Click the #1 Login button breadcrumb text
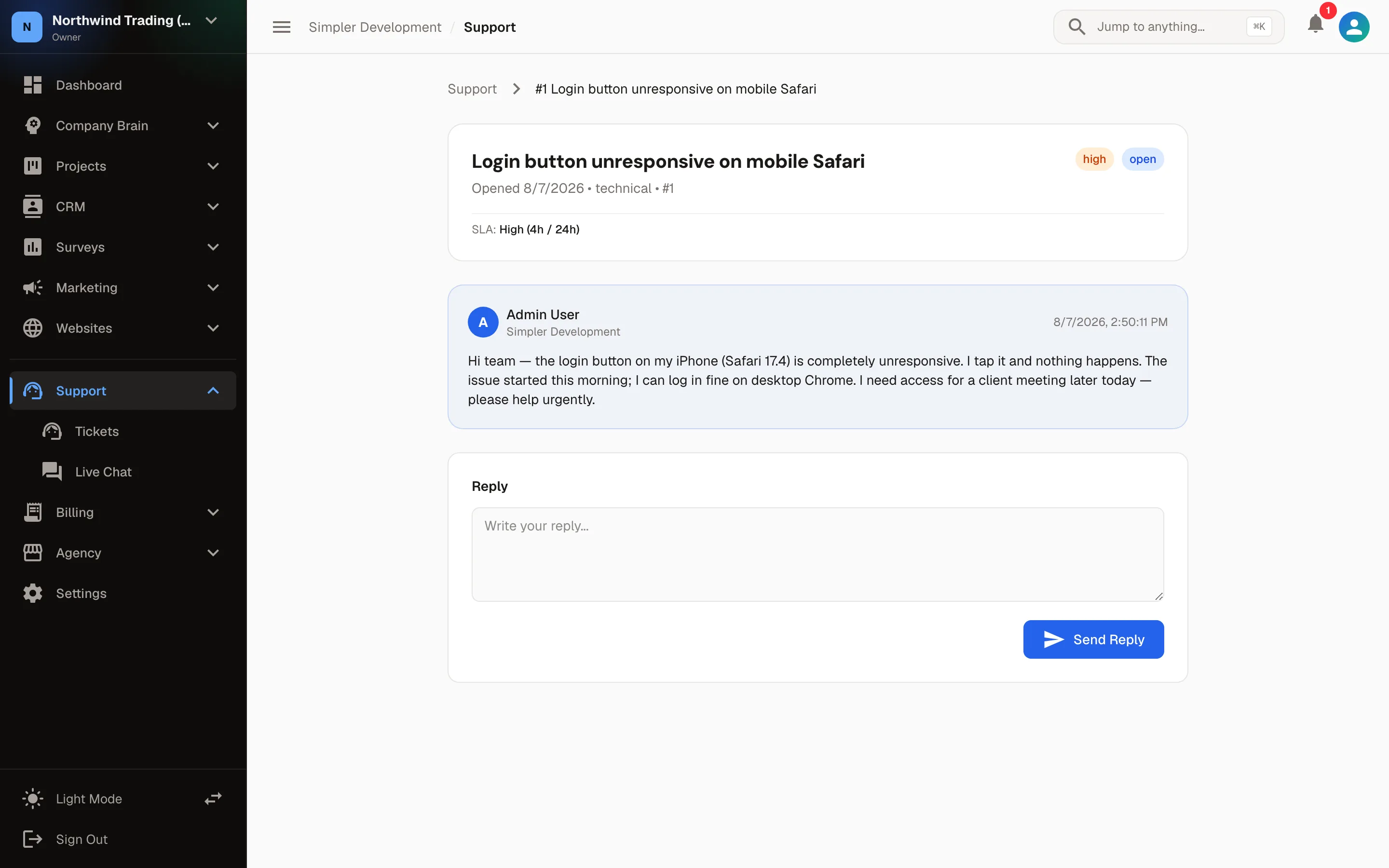1389x868 pixels. (676, 89)
